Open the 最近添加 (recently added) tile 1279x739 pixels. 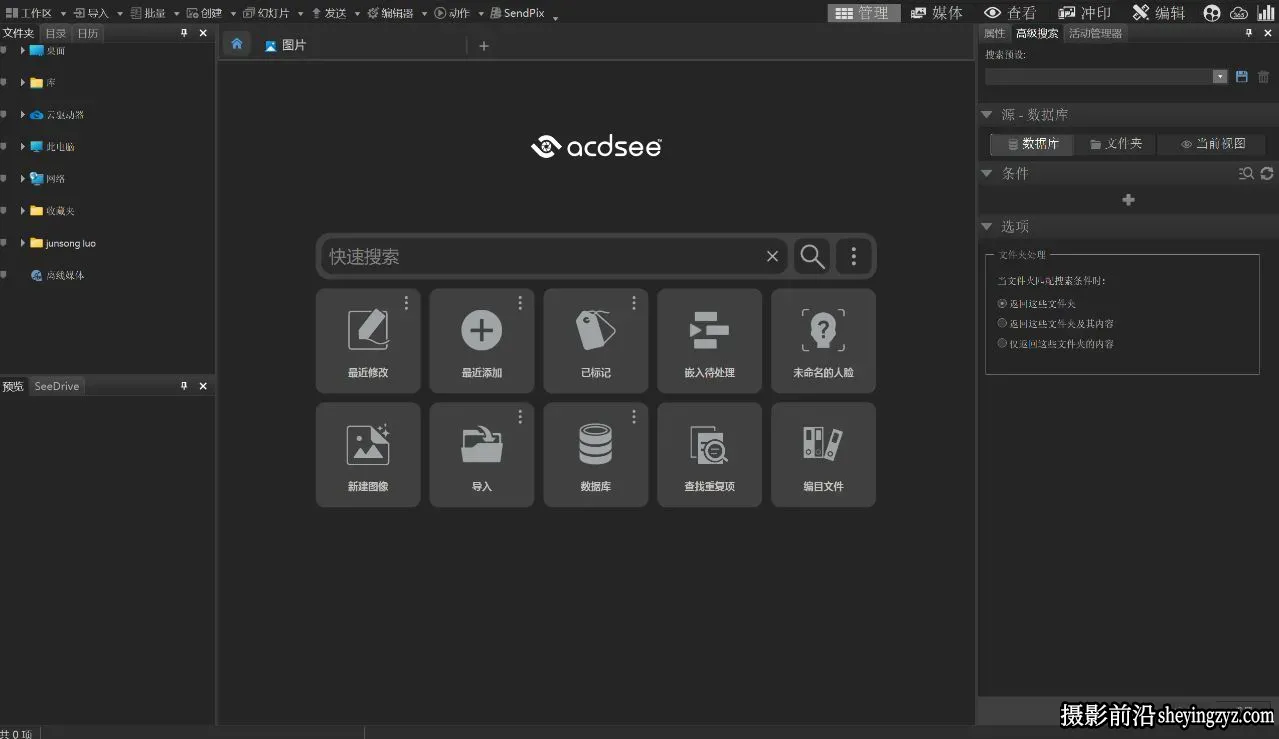[x=482, y=341]
